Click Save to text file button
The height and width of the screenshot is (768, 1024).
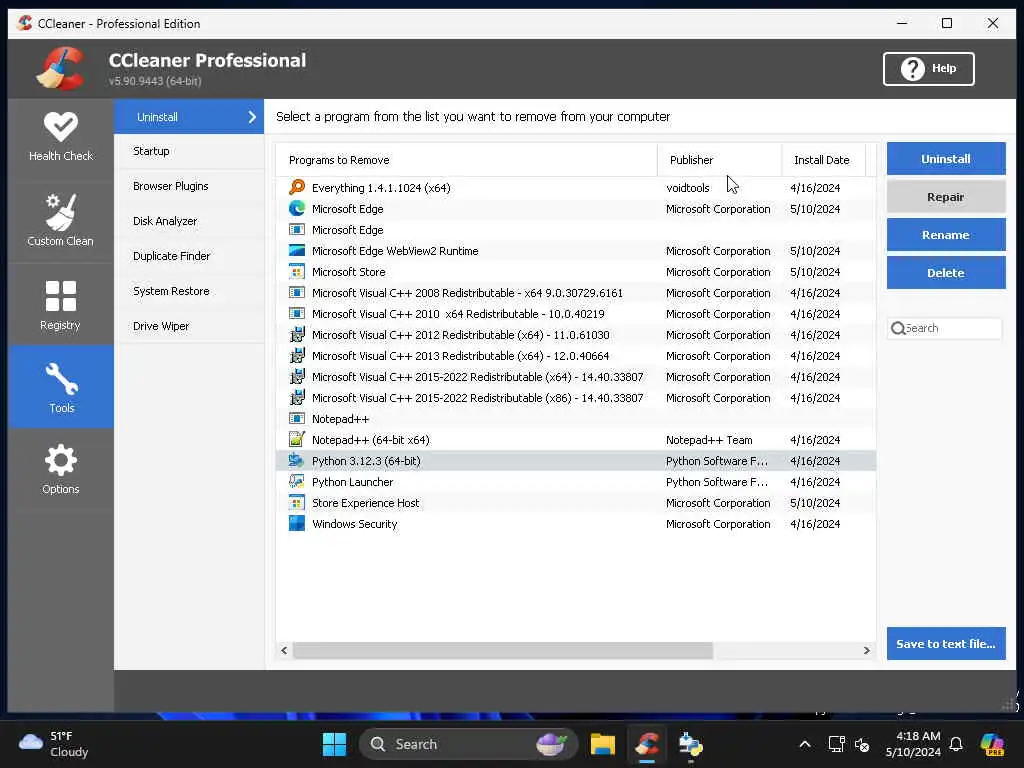(946, 644)
